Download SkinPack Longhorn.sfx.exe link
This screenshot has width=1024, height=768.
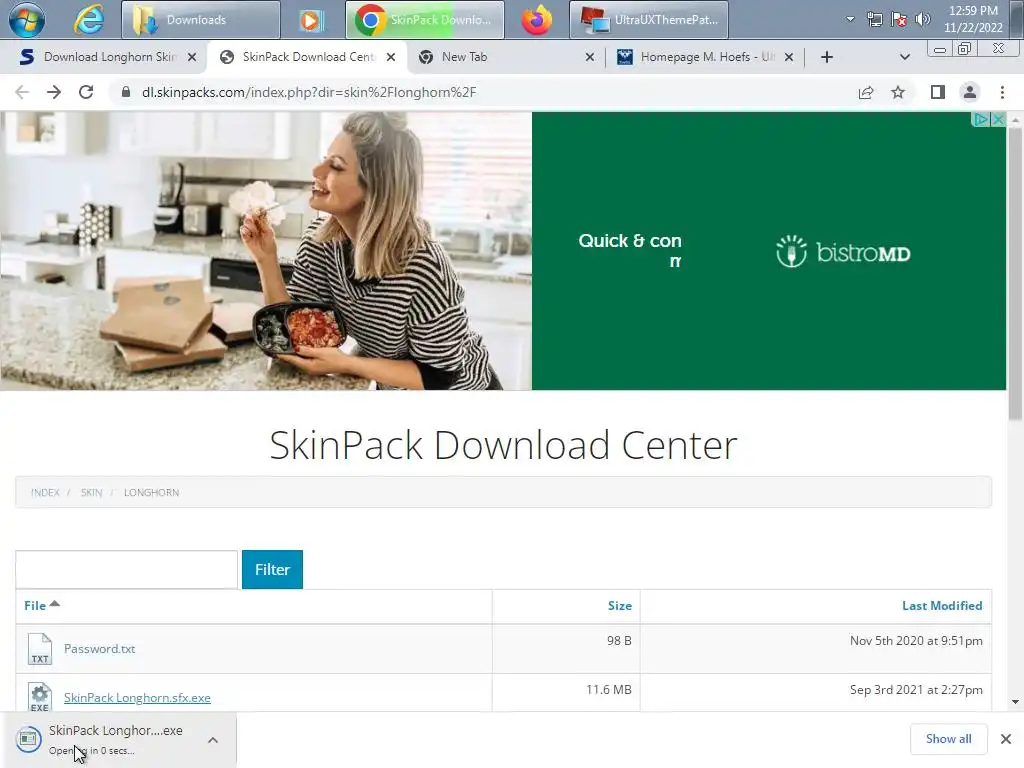coord(137,697)
